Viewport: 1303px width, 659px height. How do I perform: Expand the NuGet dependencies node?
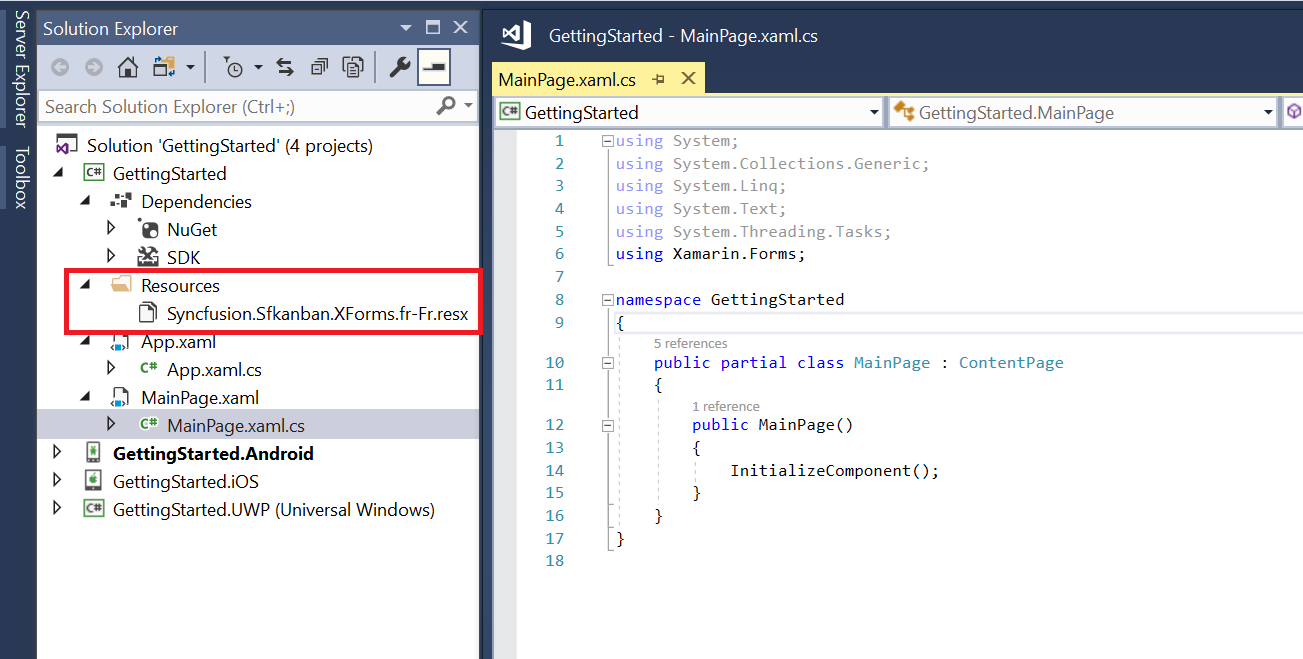coord(111,229)
